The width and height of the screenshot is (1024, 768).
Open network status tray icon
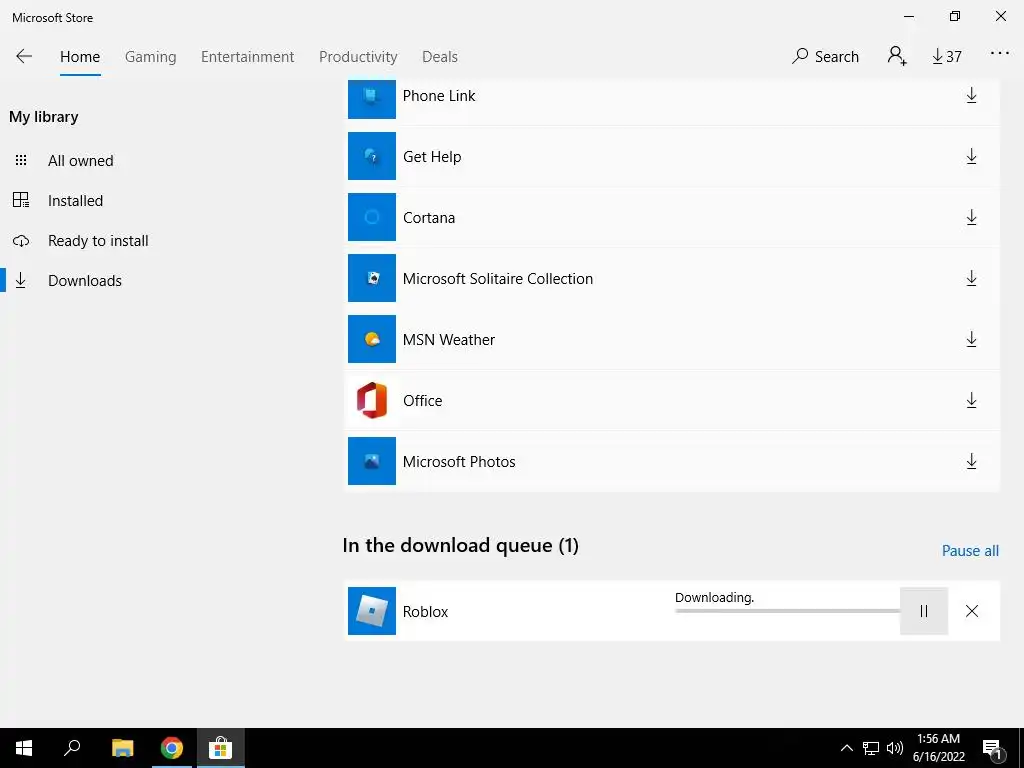pos(871,748)
